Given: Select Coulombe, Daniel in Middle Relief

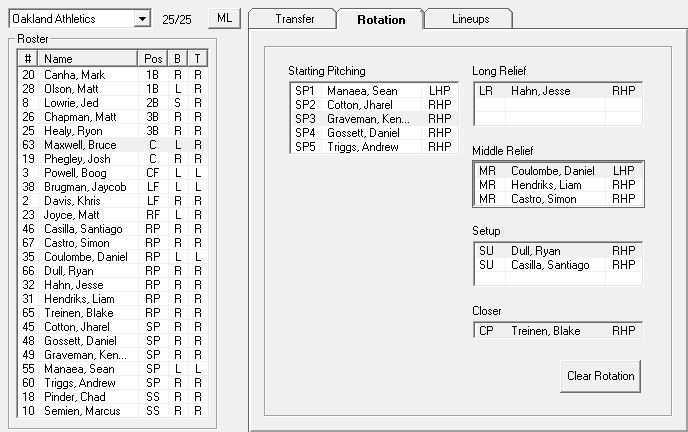Looking at the screenshot, I should pyautogui.click(x=555, y=171).
